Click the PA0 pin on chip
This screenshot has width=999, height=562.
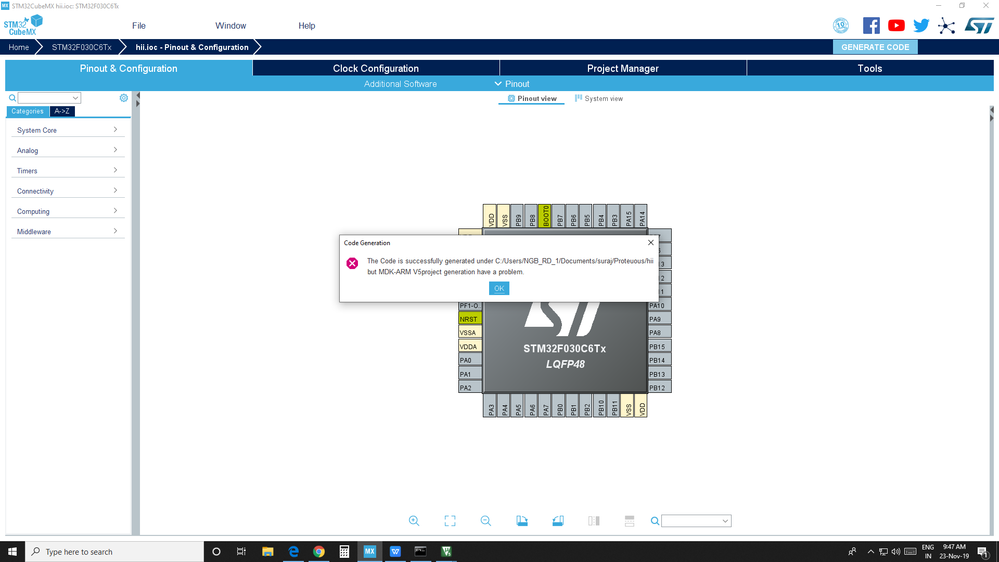[470, 360]
